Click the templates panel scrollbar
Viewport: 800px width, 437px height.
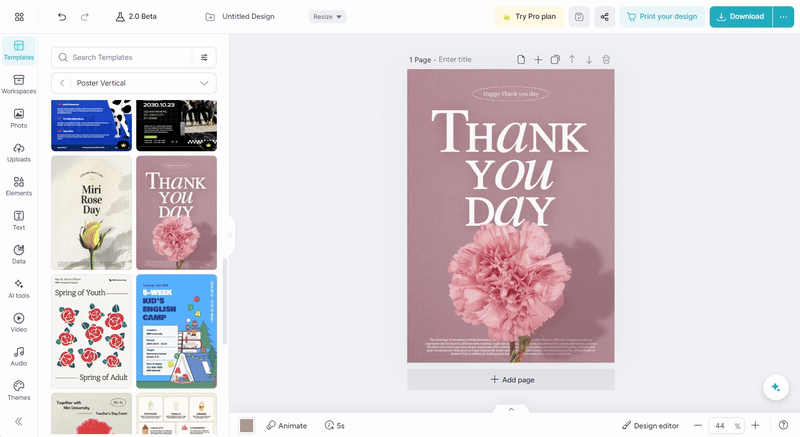coord(224,301)
